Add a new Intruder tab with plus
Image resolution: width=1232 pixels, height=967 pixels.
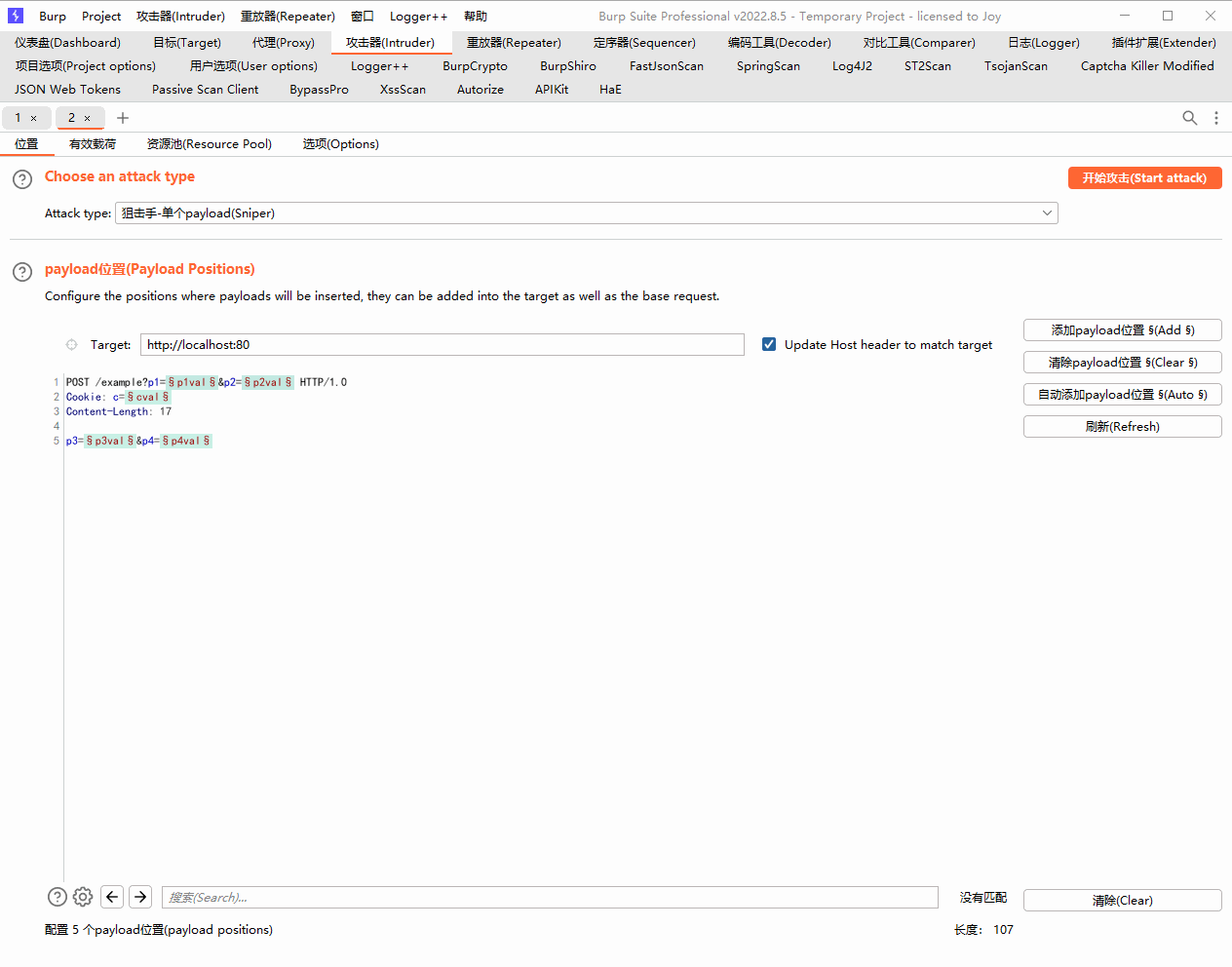123,118
